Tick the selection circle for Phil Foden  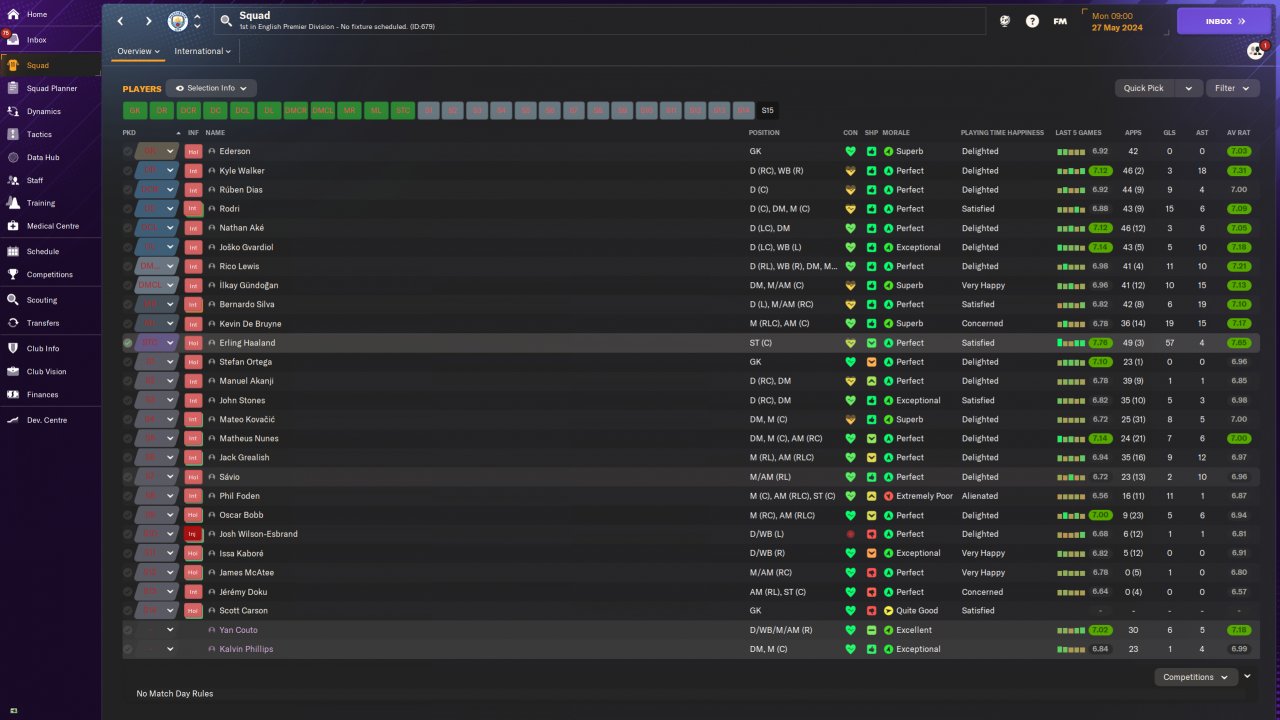point(128,496)
